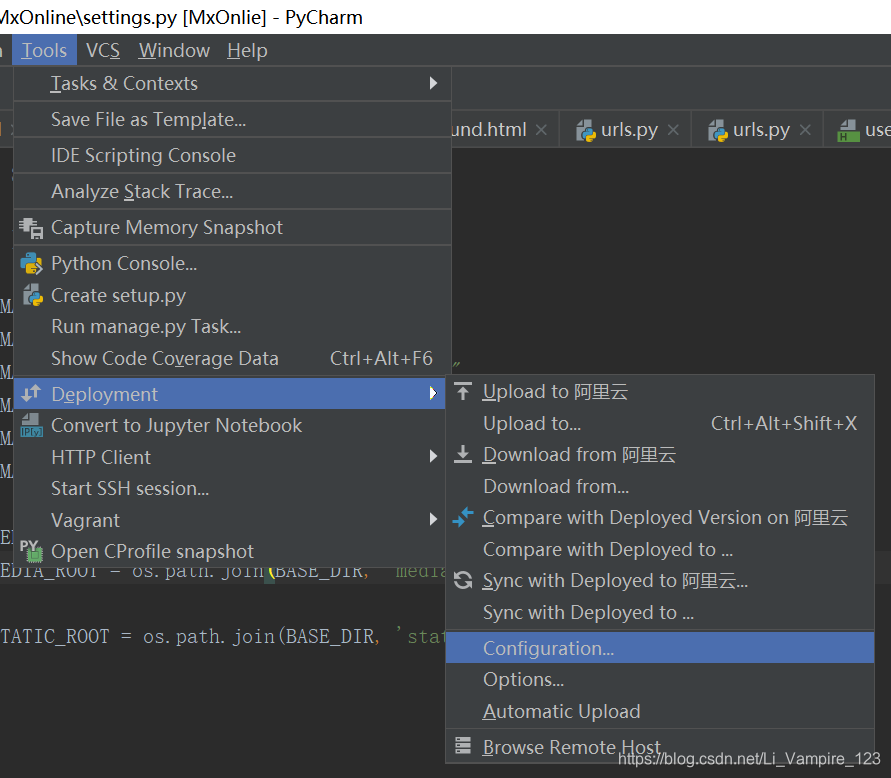Open the VCS menu
This screenshot has width=891, height=778.
(103, 51)
